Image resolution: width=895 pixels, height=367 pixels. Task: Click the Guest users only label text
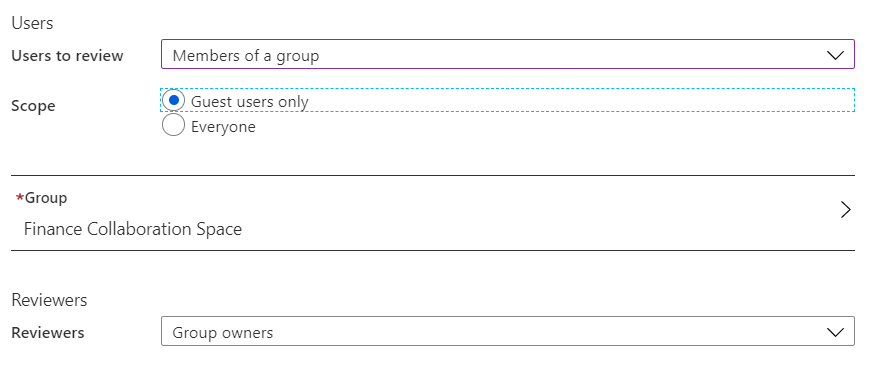249,102
